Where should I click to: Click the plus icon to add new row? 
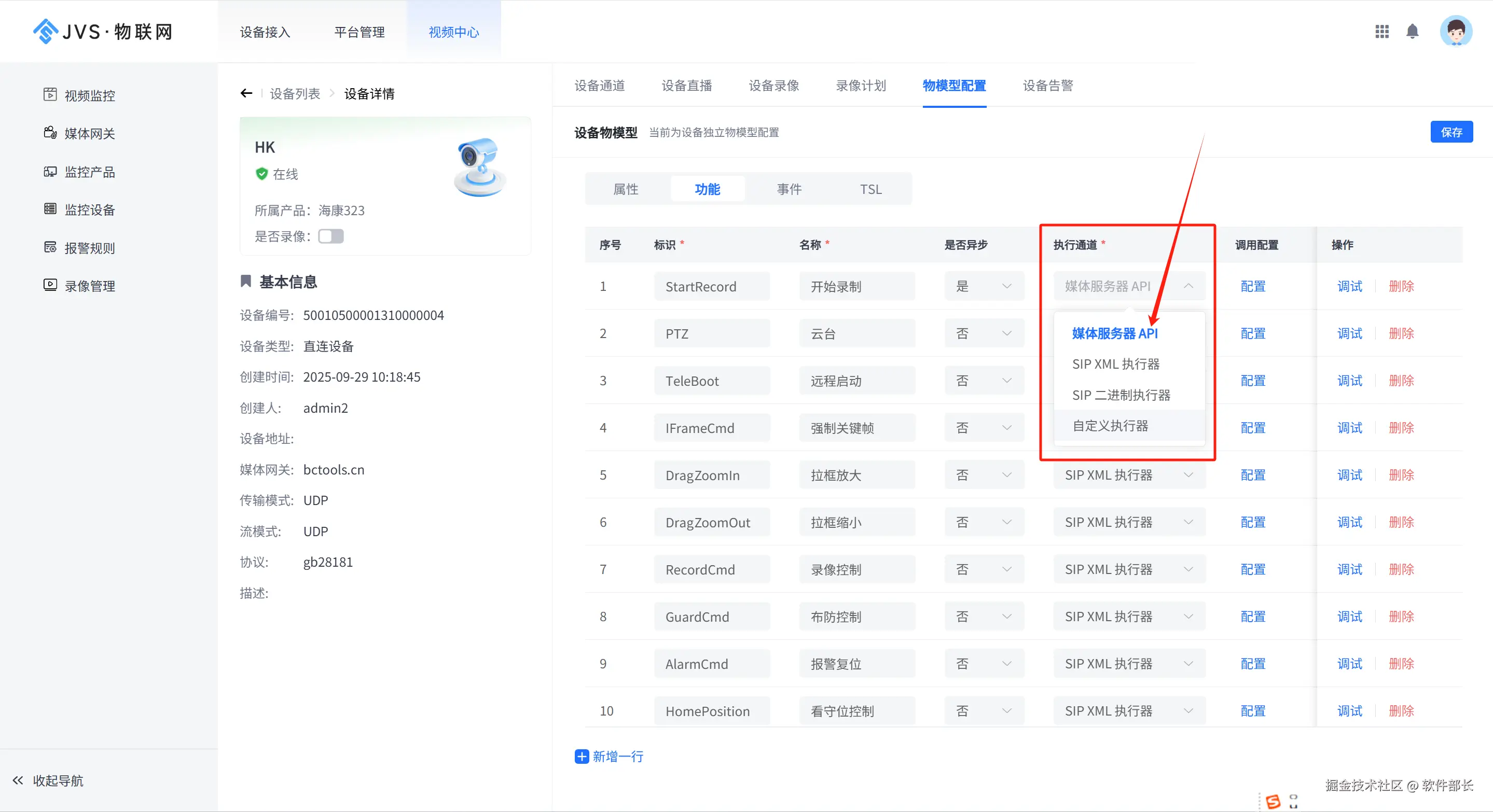(x=582, y=757)
